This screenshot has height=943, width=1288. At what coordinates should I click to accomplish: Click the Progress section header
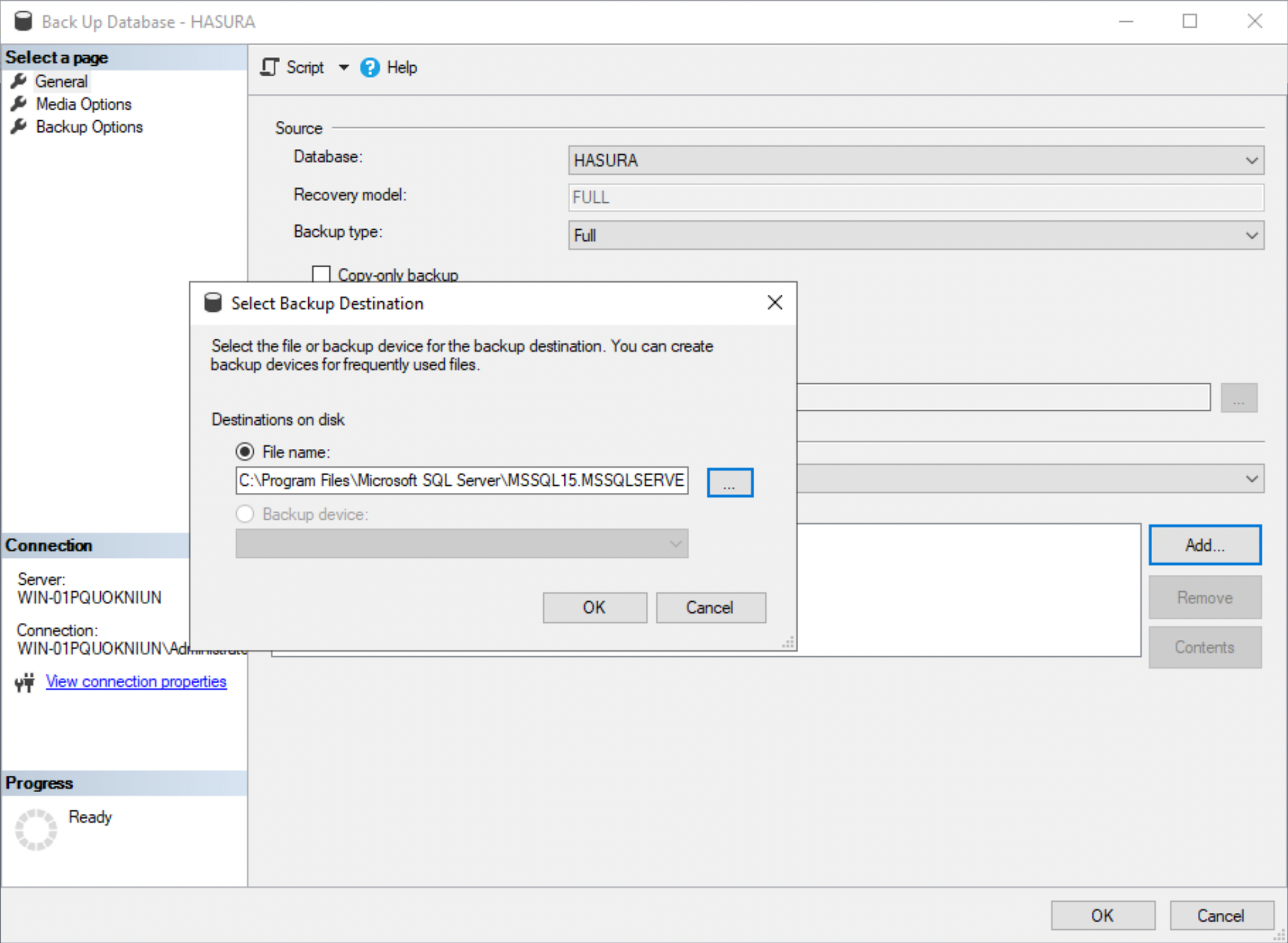coord(124,783)
